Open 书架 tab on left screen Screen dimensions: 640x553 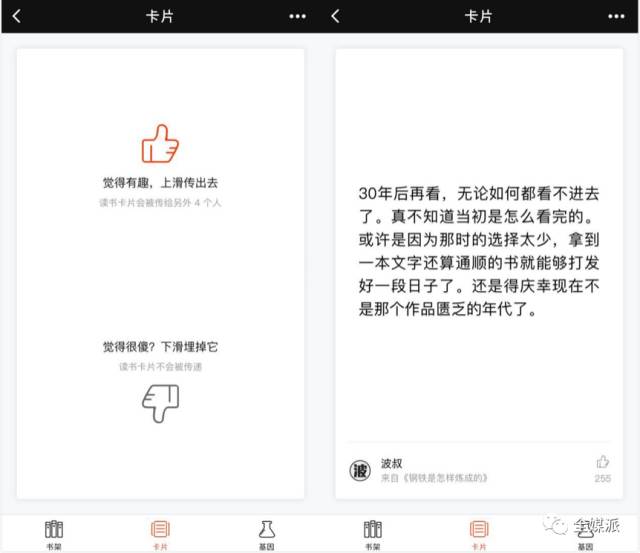pyautogui.click(x=54, y=533)
